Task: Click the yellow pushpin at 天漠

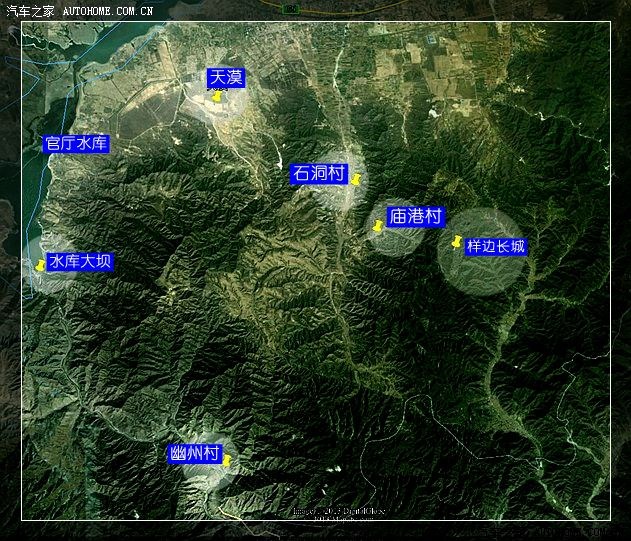Action: coord(217,96)
